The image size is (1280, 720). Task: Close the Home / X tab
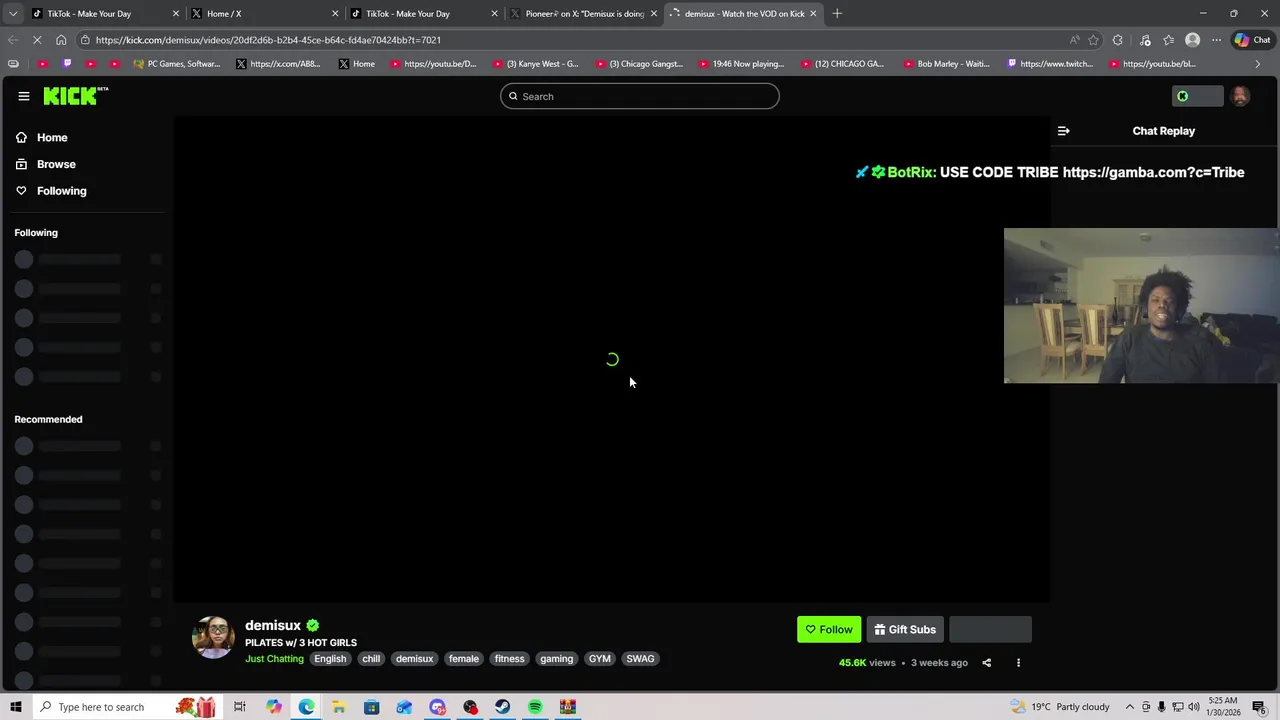pos(335,14)
